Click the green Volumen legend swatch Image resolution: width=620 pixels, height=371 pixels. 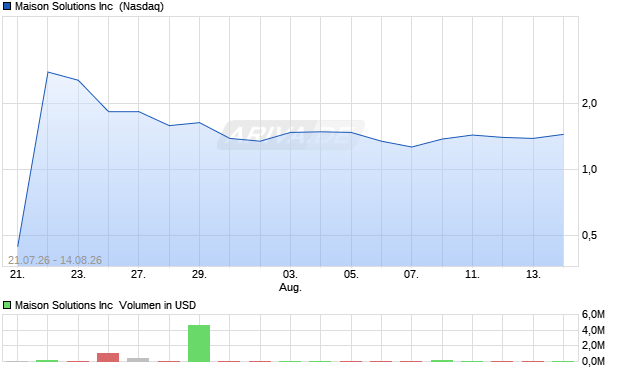pyautogui.click(x=7, y=305)
